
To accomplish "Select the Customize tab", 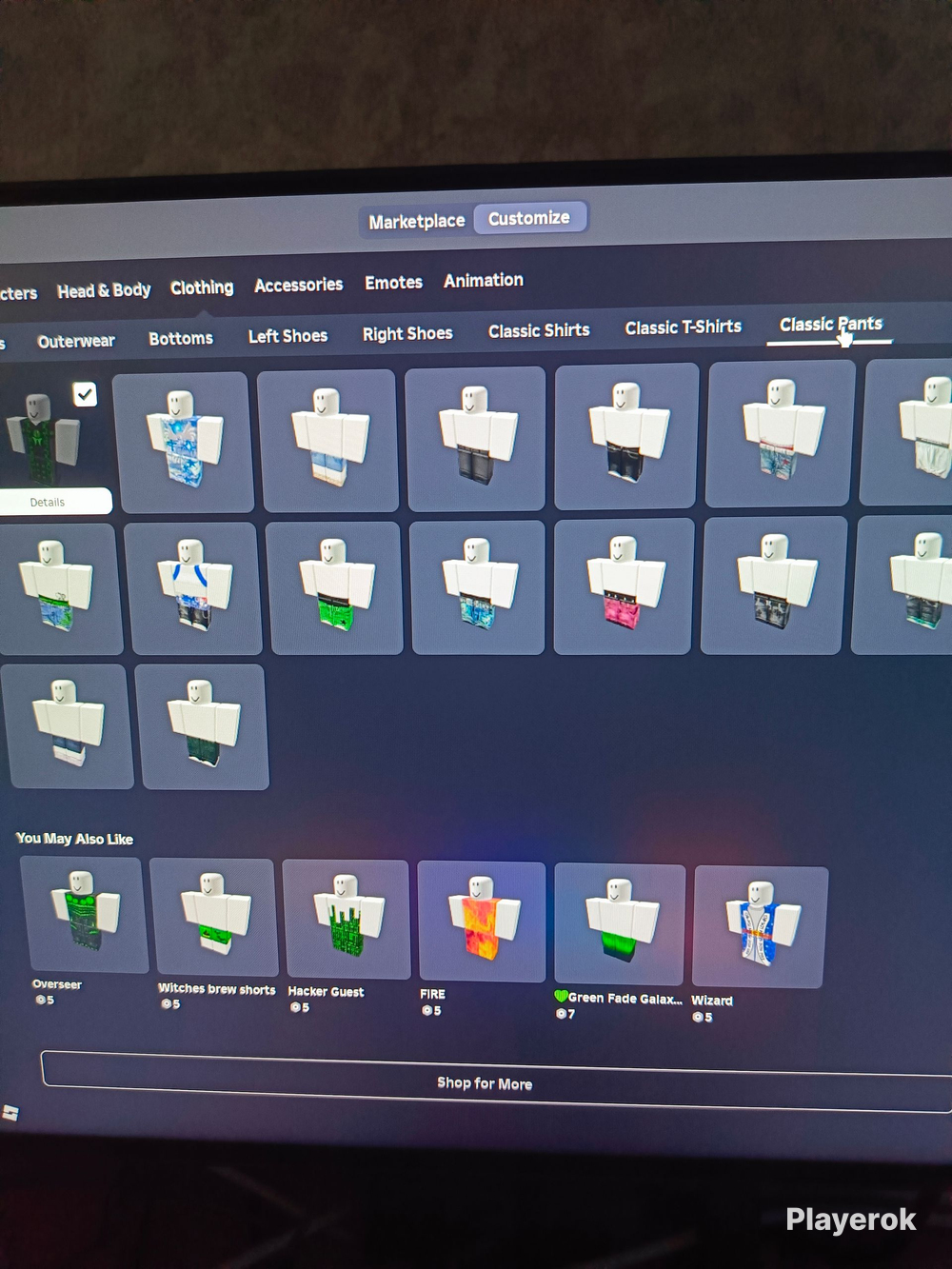I will pyautogui.click(x=529, y=218).
